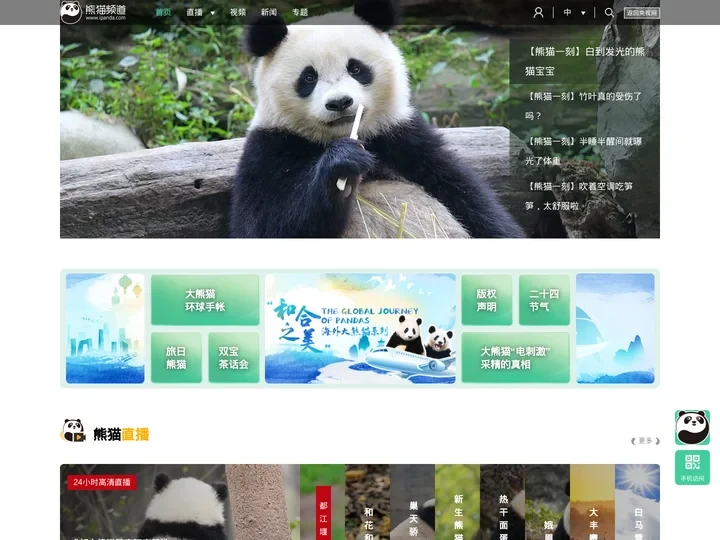Image resolution: width=720 pixels, height=540 pixels.
Task: Open the 二十四节气 tile
Action: pos(544,300)
